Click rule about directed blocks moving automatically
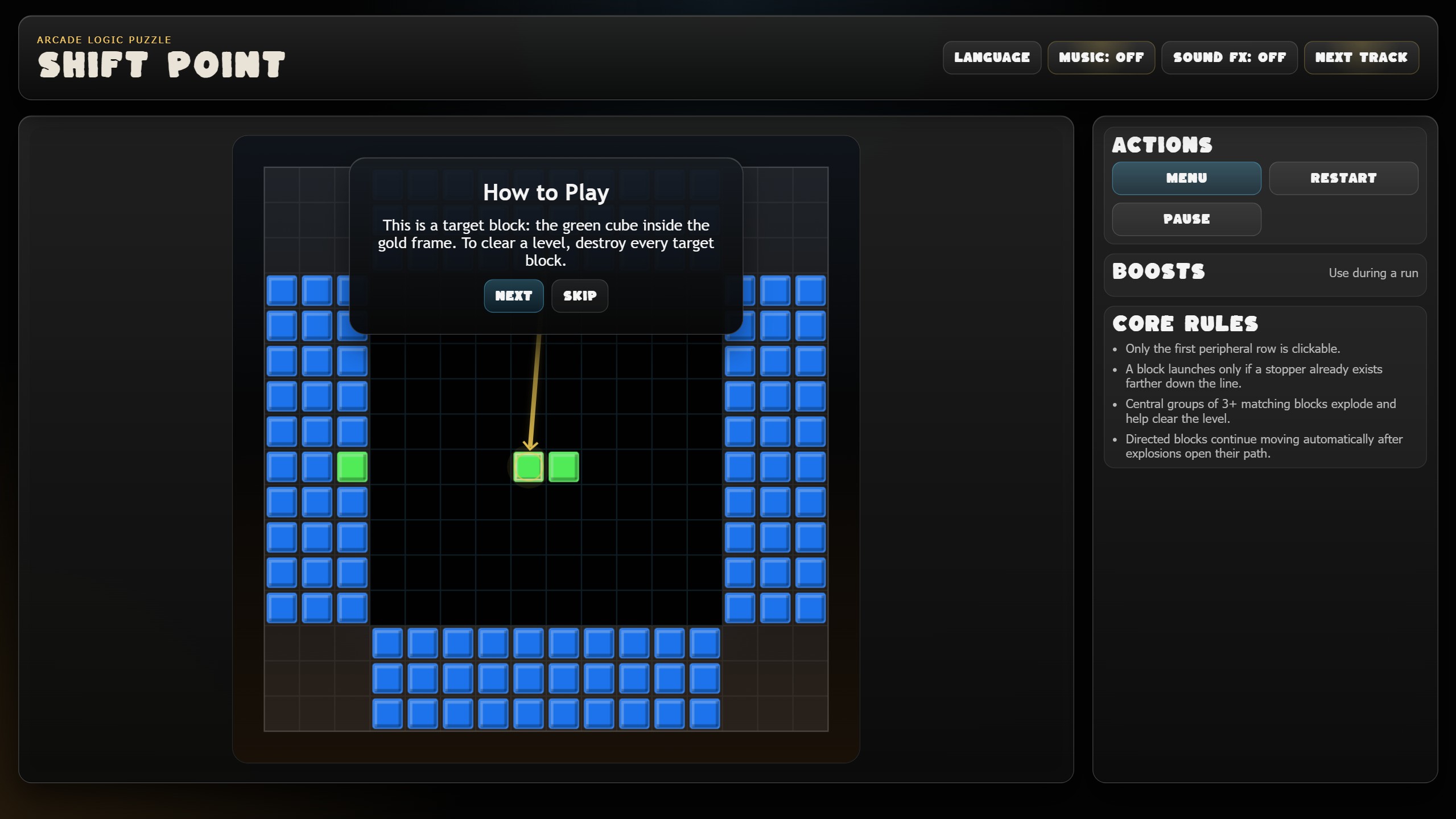The height and width of the screenshot is (819, 1456). pyautogui.click(x=1264, y=446)
